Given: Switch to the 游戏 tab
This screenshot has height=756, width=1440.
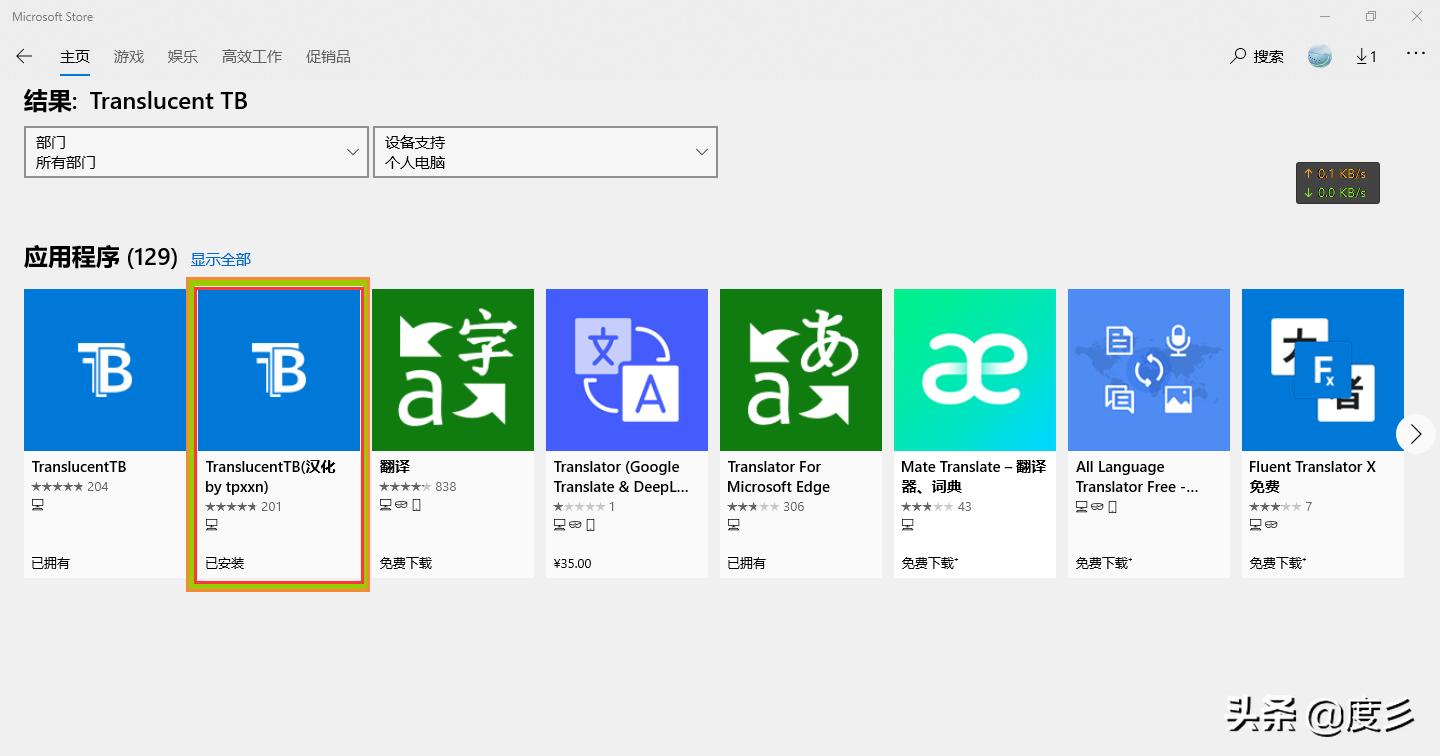Looking at the screenshot, I should click(x=129, y=57).
